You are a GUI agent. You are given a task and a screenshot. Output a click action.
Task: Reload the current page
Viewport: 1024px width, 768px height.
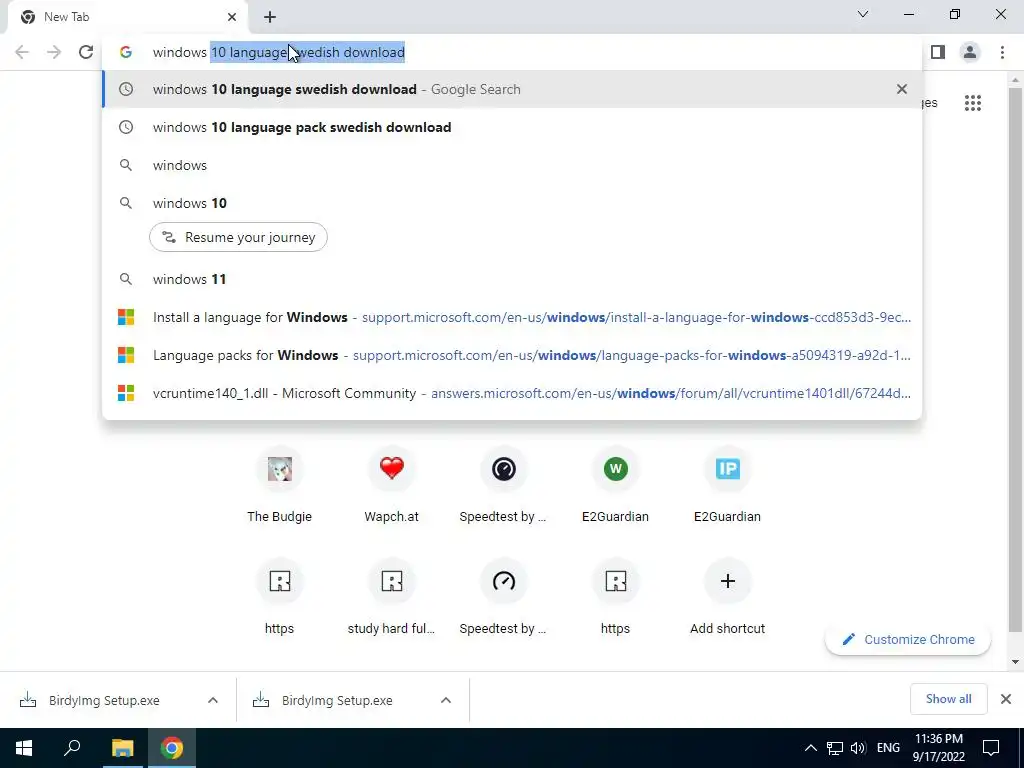(86, 52)
